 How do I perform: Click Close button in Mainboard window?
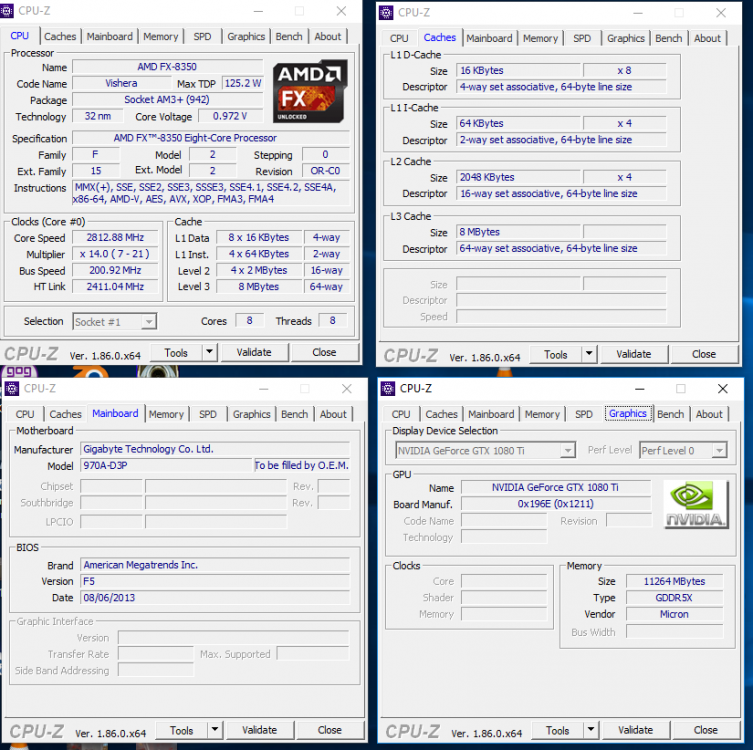pos(329,730)
